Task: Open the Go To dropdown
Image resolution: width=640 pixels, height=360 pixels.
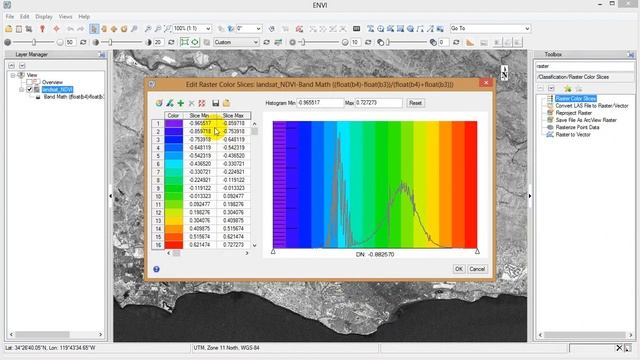Action: [527, 29]
